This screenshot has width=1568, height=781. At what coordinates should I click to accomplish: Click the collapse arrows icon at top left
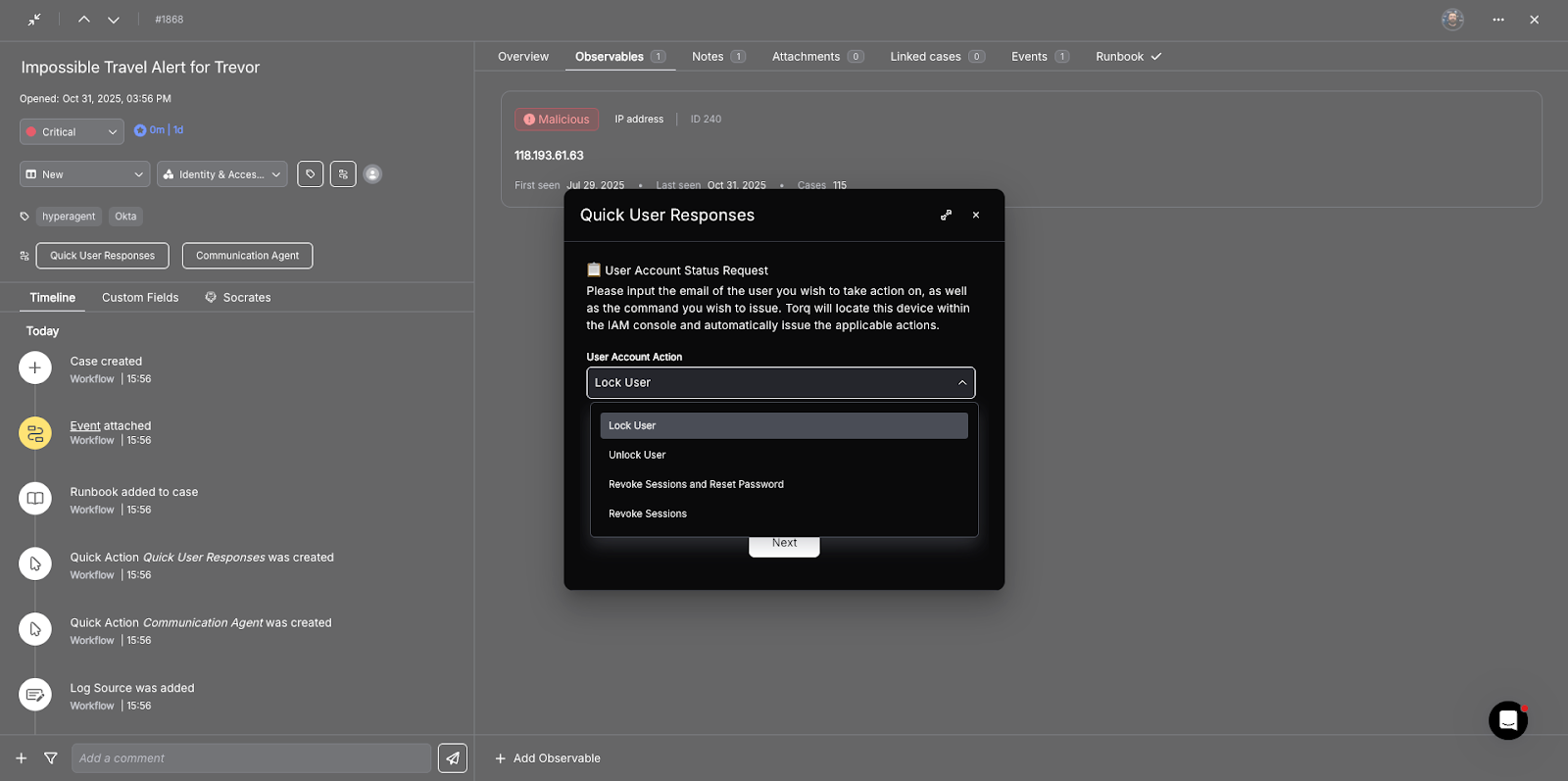pos(34,20)
